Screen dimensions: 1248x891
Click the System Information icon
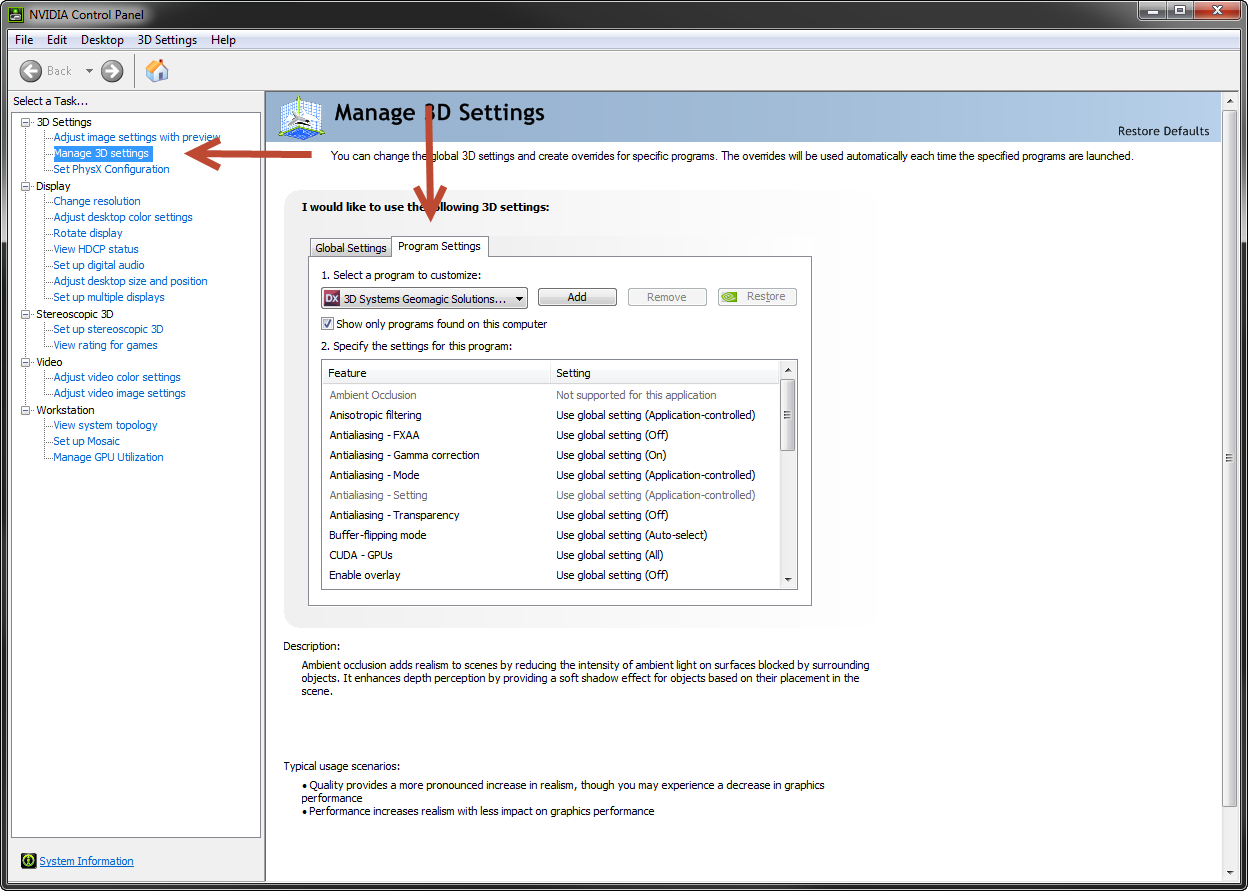[28, 861]
